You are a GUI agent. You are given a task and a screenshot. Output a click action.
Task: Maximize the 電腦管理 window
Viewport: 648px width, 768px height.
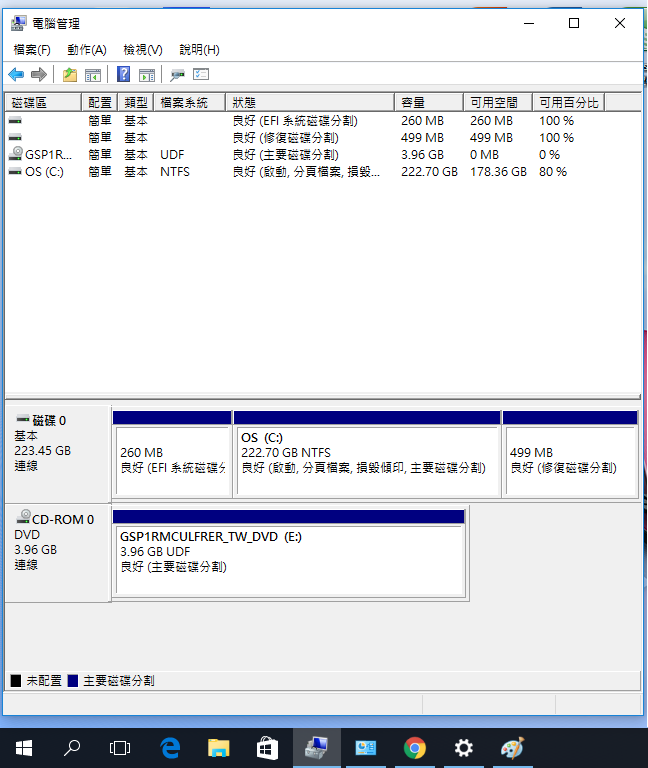point(574,24)
